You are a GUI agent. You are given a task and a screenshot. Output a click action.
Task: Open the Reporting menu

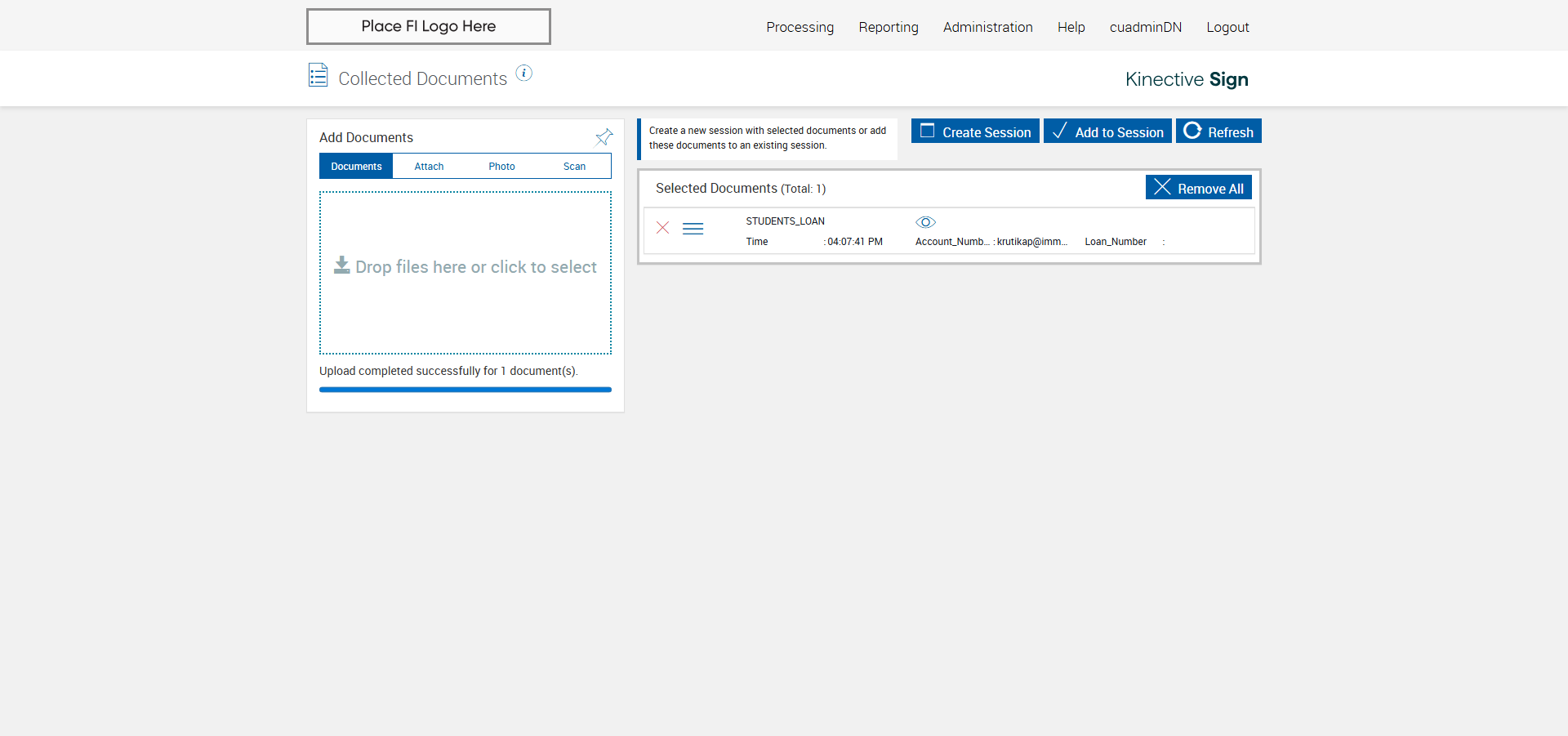point(889,27)
